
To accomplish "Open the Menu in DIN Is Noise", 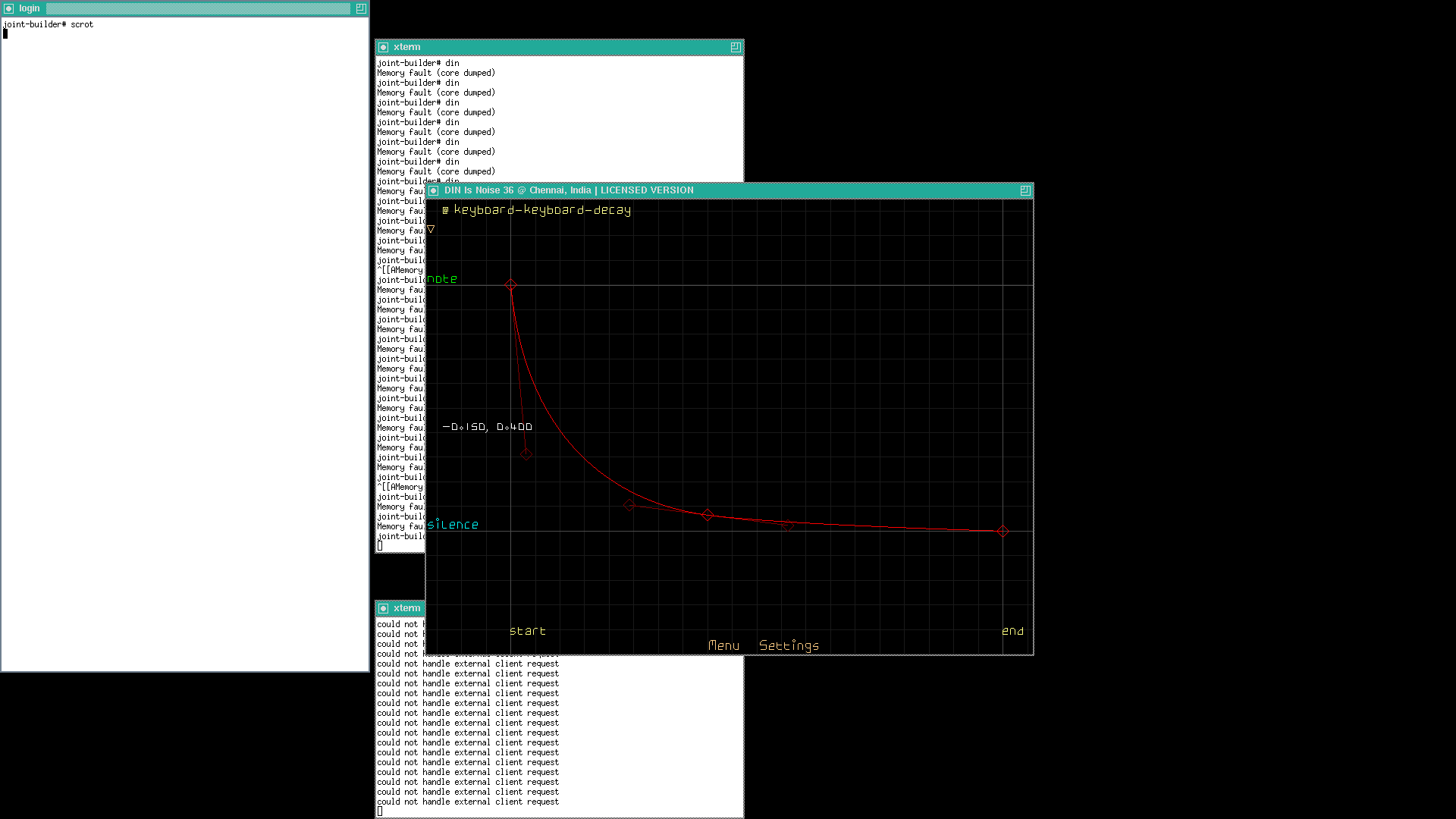I will 723,645.
